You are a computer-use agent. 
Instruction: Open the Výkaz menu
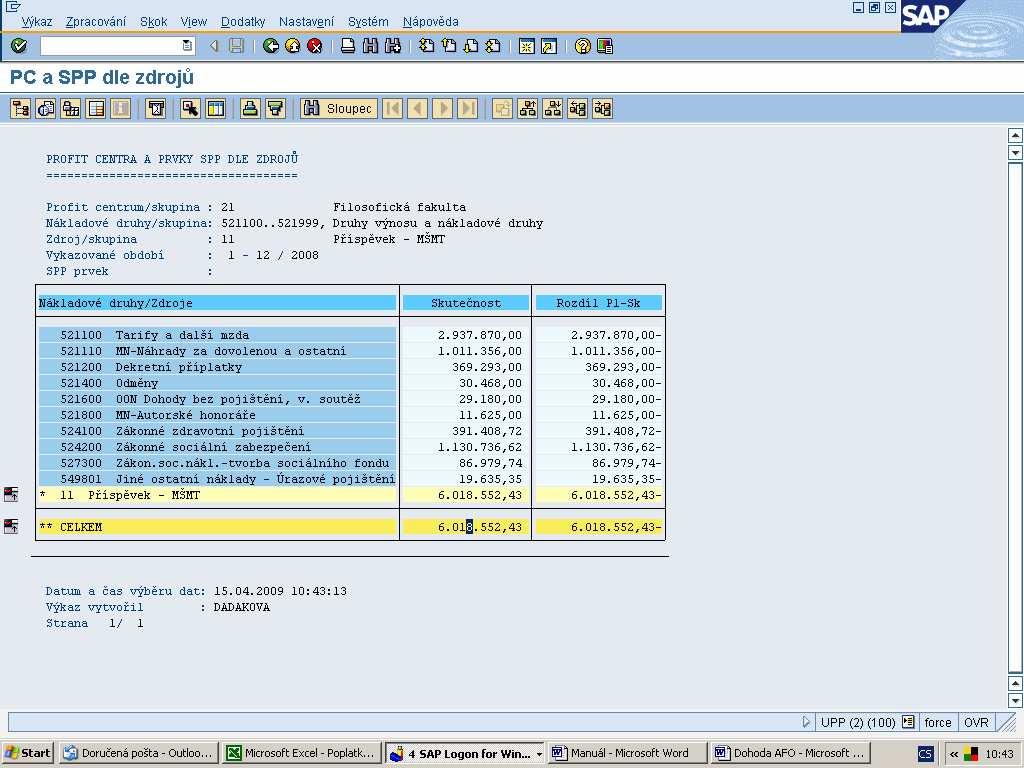pos(37,22)
